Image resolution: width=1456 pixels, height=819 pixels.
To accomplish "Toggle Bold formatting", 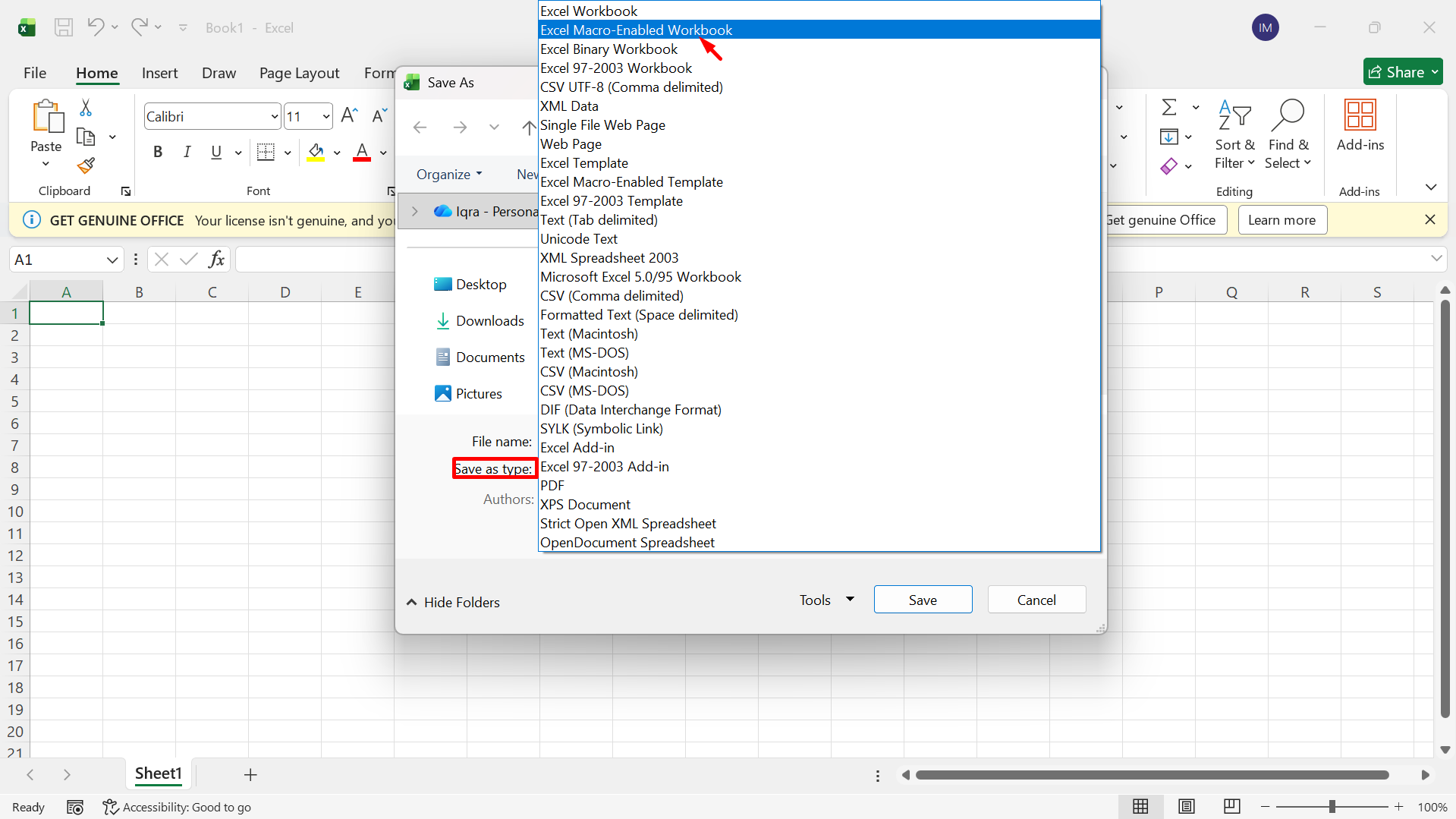I will (x=158, y=152).
